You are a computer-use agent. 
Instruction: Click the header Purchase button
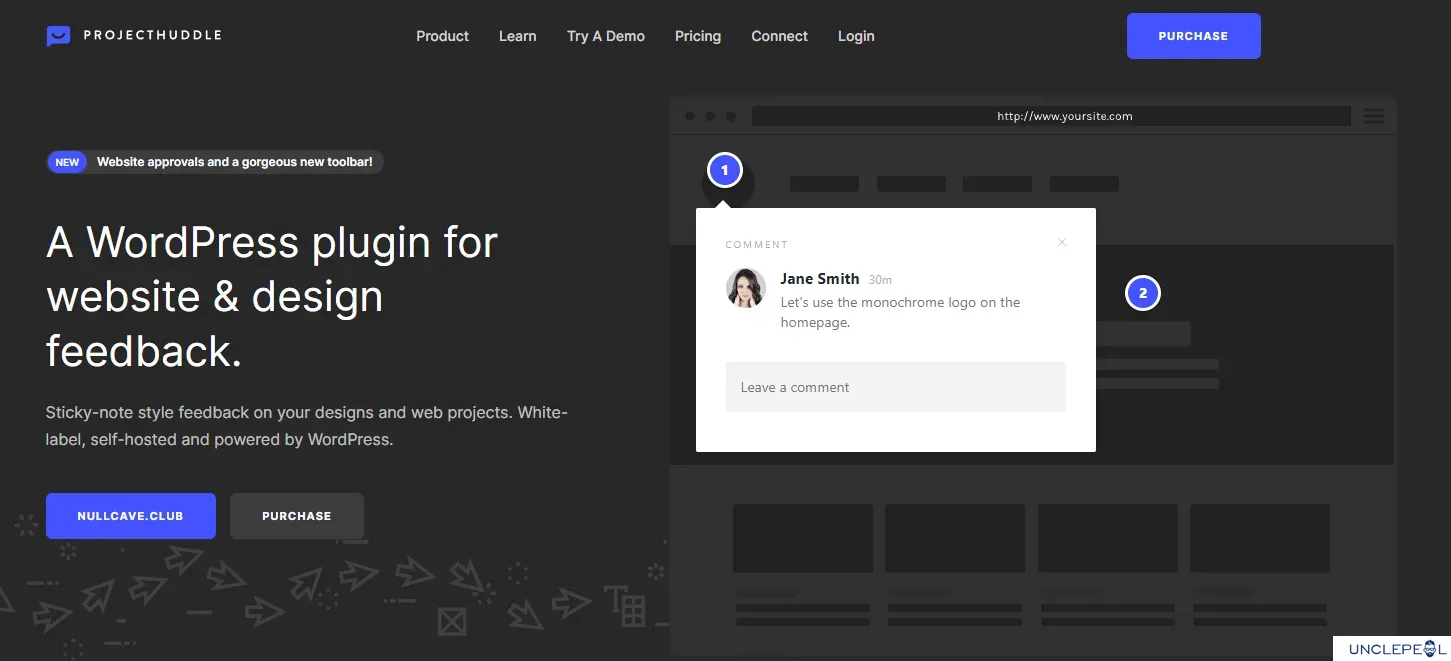(1193, 36)
